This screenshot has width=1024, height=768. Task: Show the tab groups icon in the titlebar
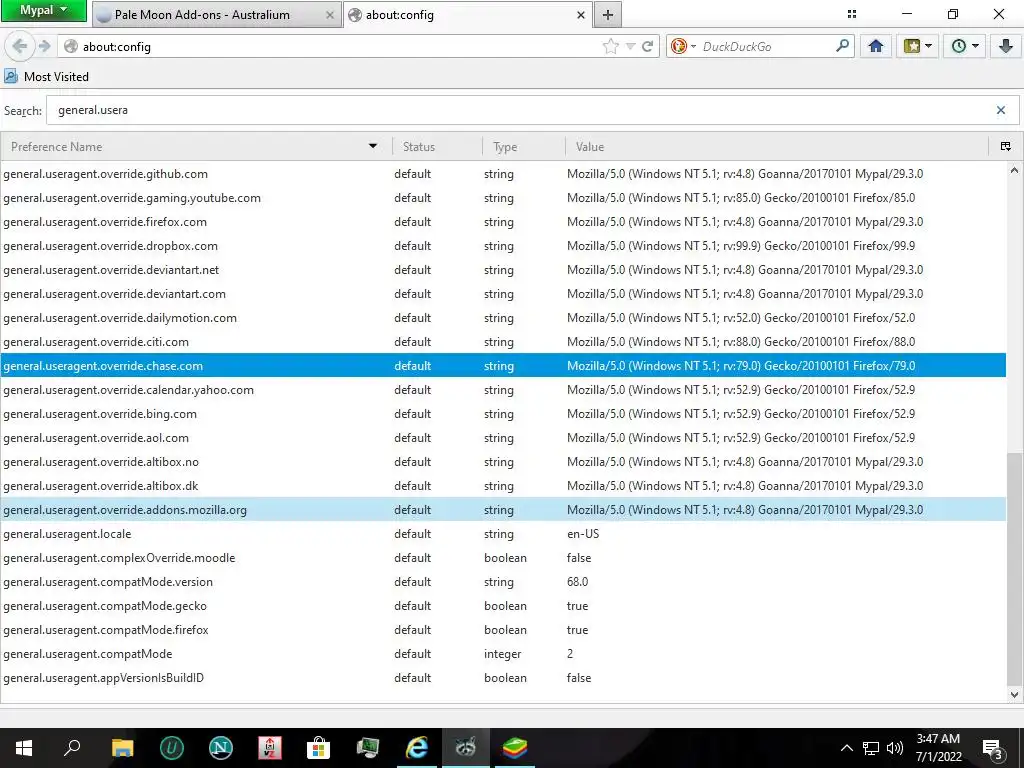click(x=852, y=14)
